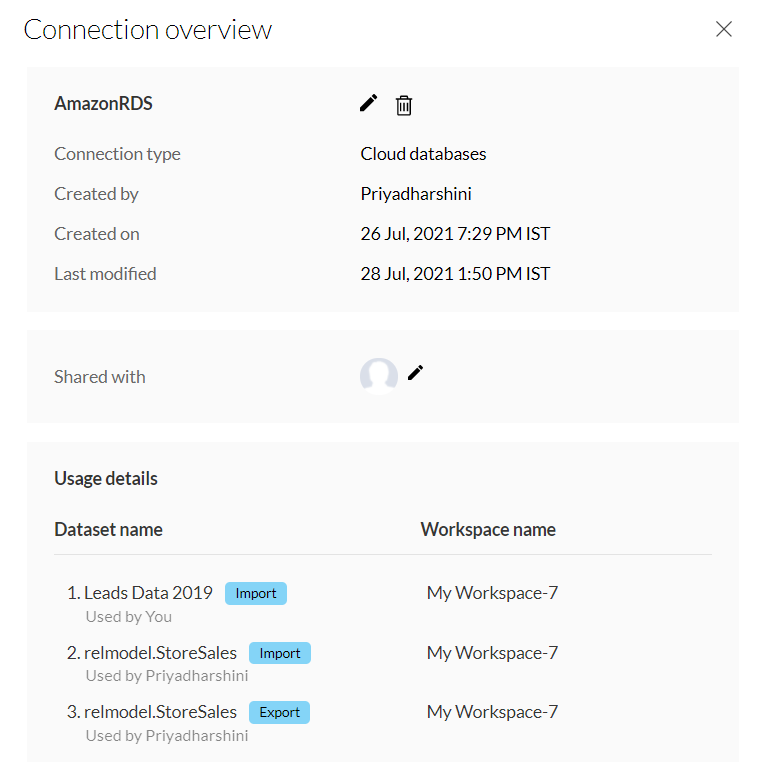Click the pencil icon beside AmazonRDS
The height and width of the screenshot is (762, 760).
pyautogui.click(x=369, y=103)
